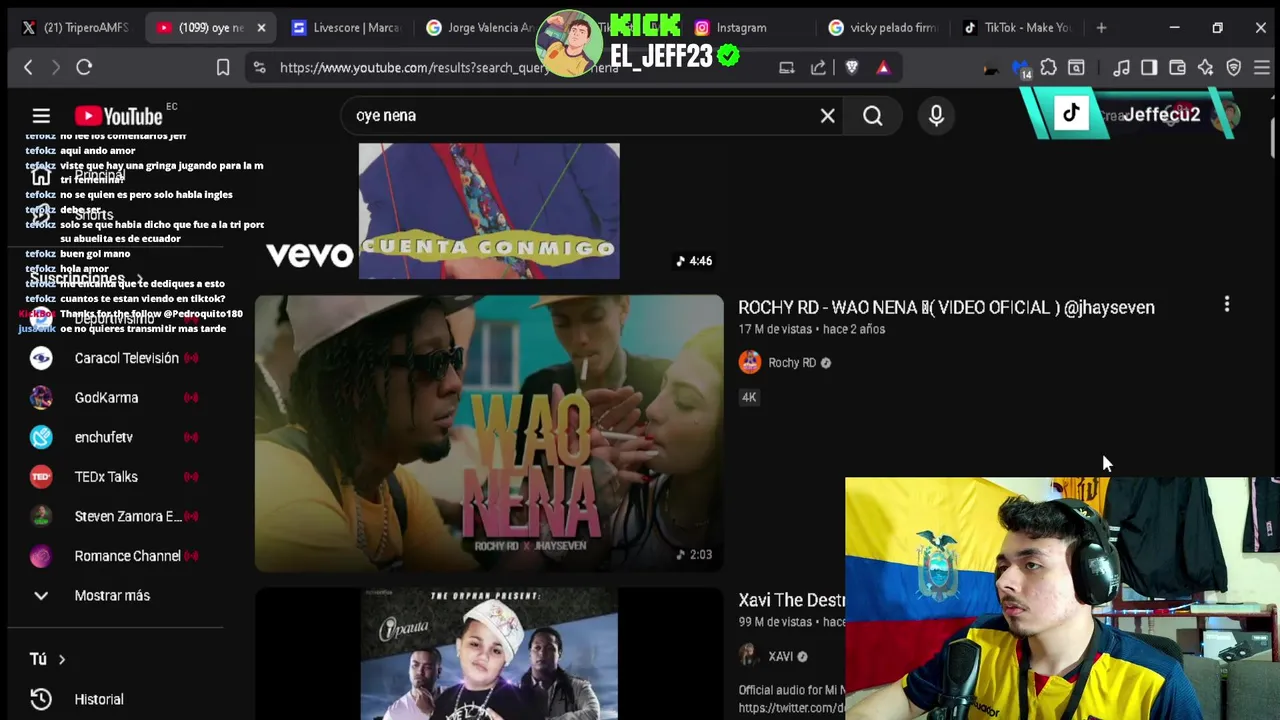Click the browser address bar URL

click(450, 67)
